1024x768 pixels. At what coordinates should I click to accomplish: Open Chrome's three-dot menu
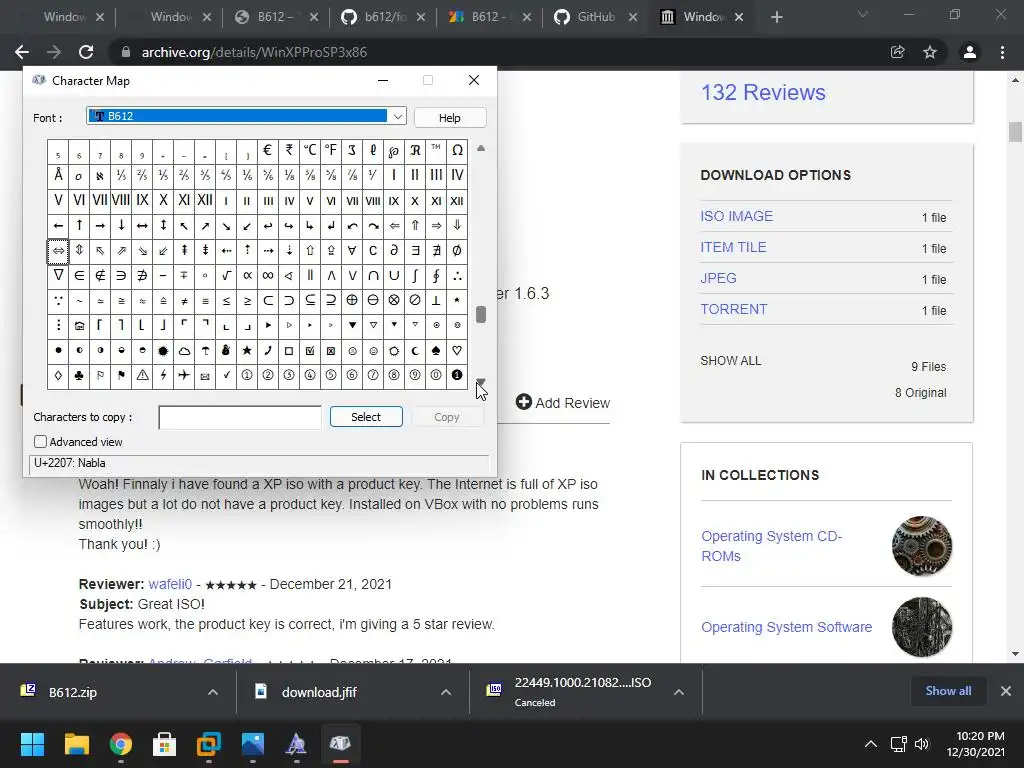1002,52
